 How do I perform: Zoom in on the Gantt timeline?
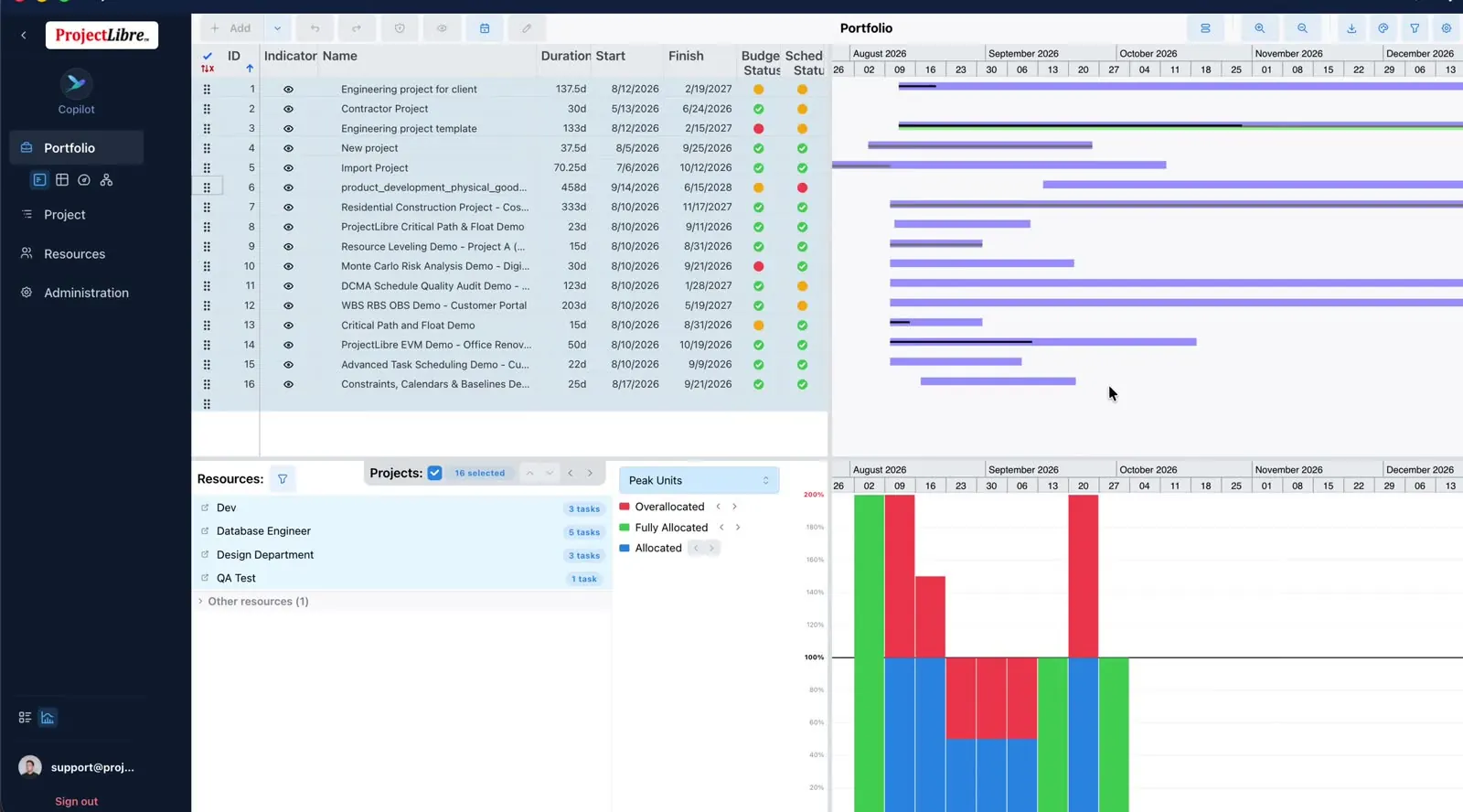click(x=1260, y=28)
